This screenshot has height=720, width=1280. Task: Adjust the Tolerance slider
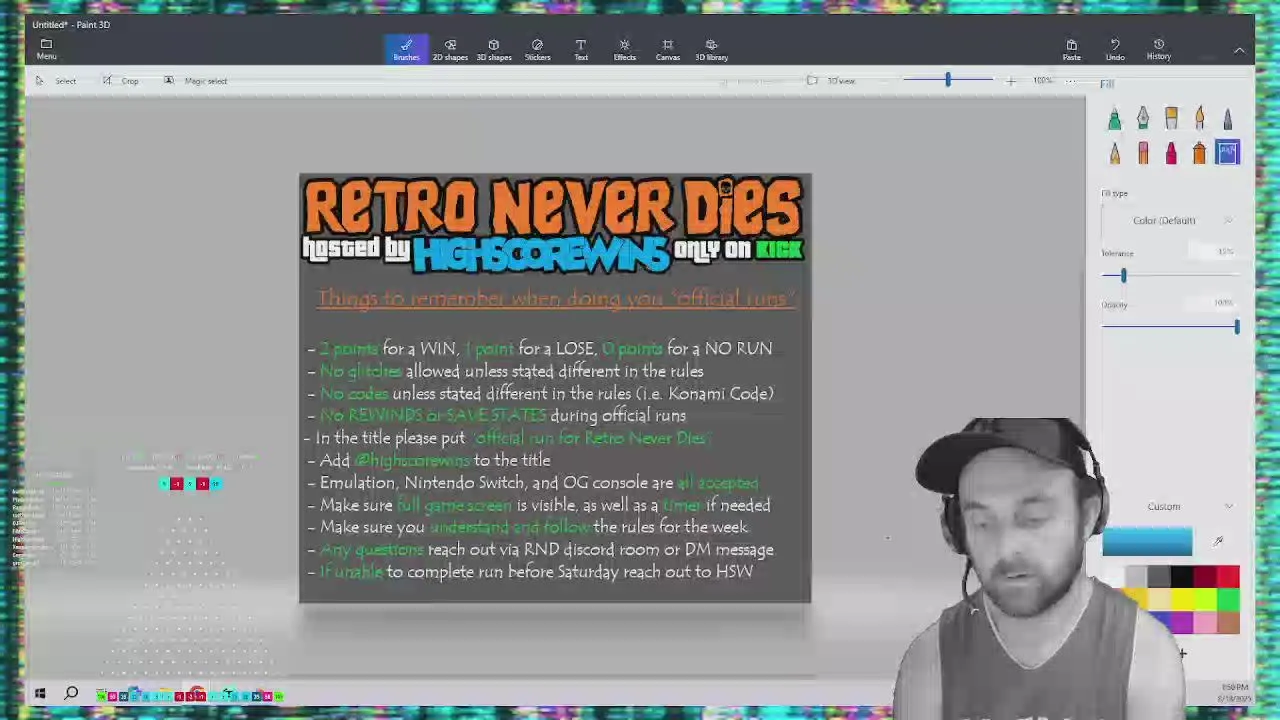coord(1123,276)
